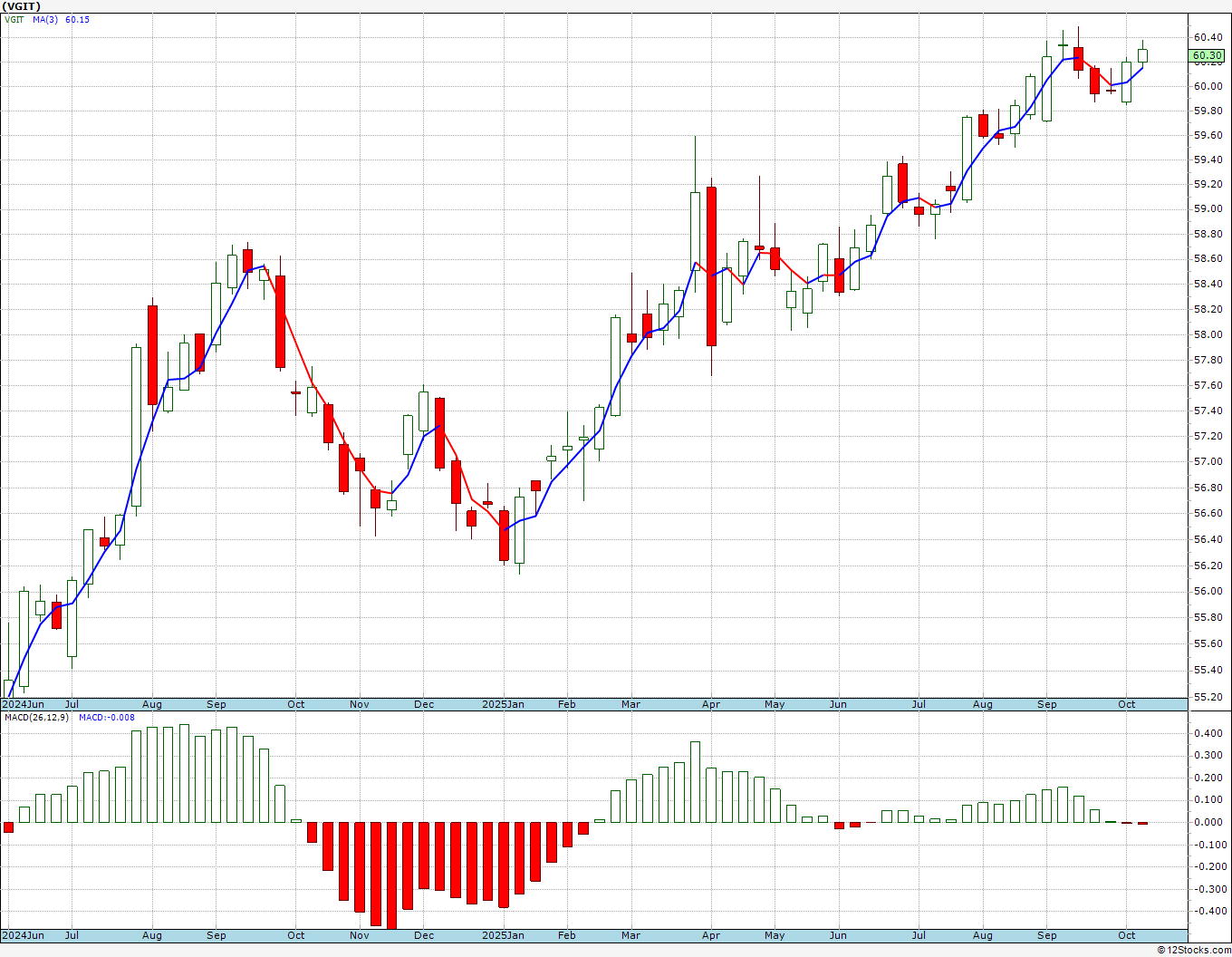Click the (VGIT) chart title
This screenshot has height=957, width=1232.
[21, 6]
